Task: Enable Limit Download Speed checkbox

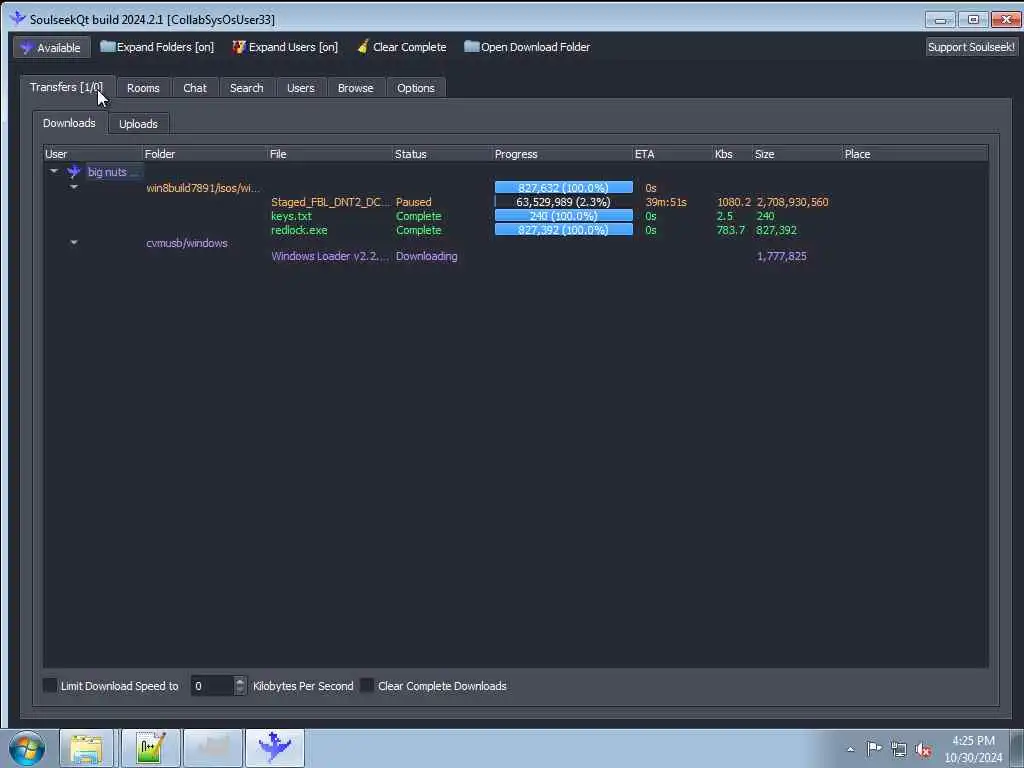Action: [x=50, y=685]
